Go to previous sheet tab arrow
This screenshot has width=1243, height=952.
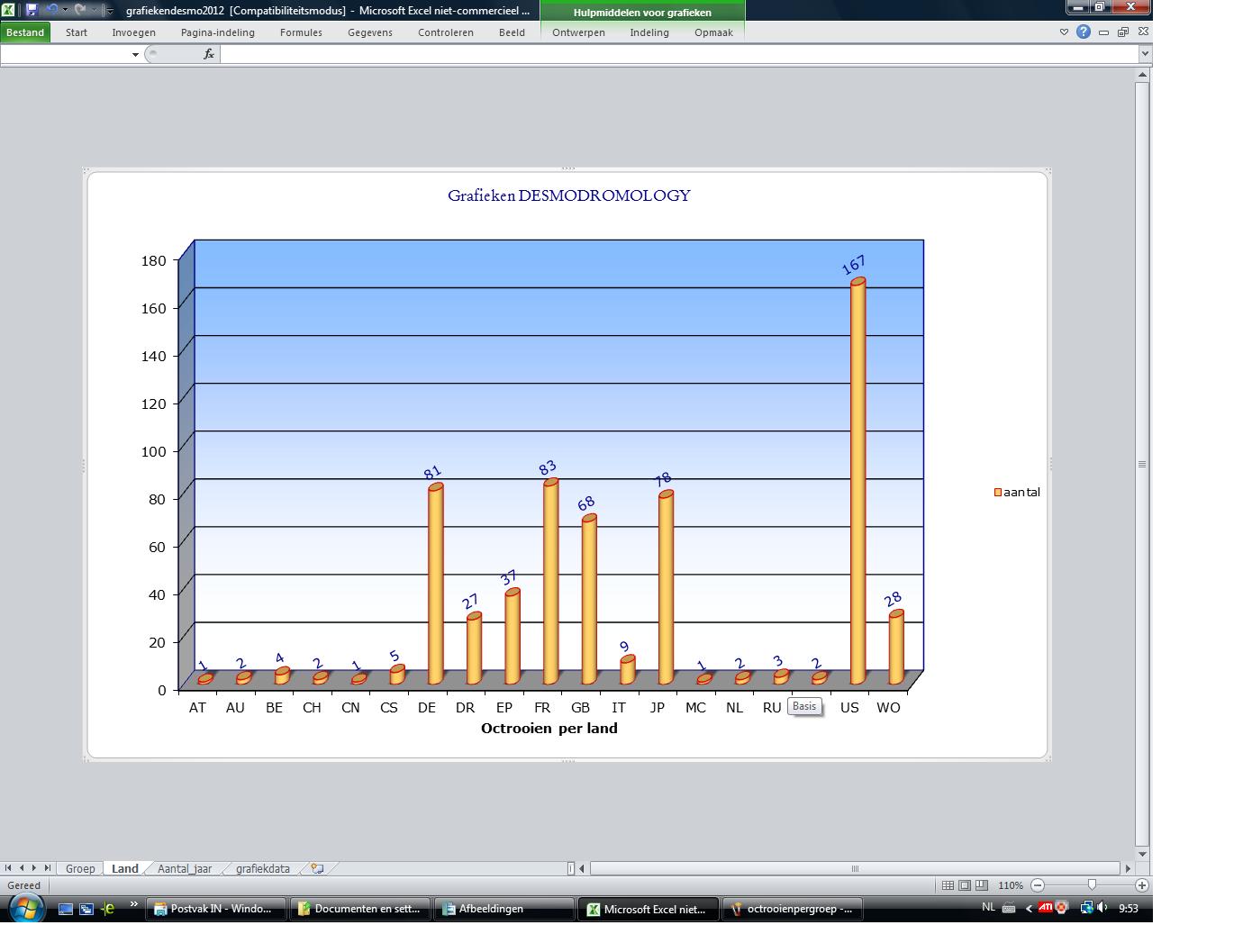click(22, 868)
